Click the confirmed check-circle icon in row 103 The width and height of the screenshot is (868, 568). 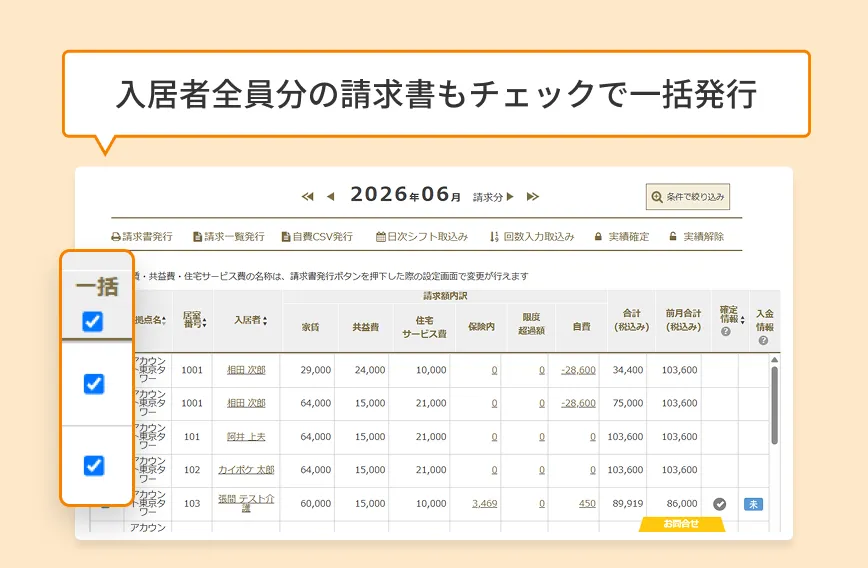(x=720, y=504)
